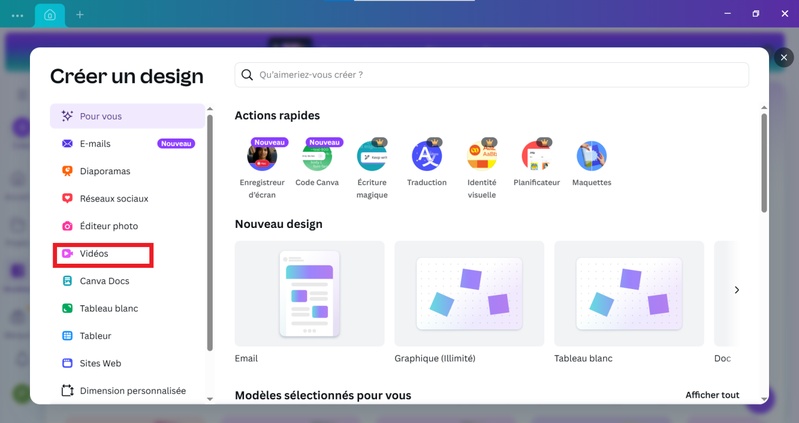Create a Tableau blanc design thumbnail
This screenshot has height=423, width=799.
tap(629, 294)
